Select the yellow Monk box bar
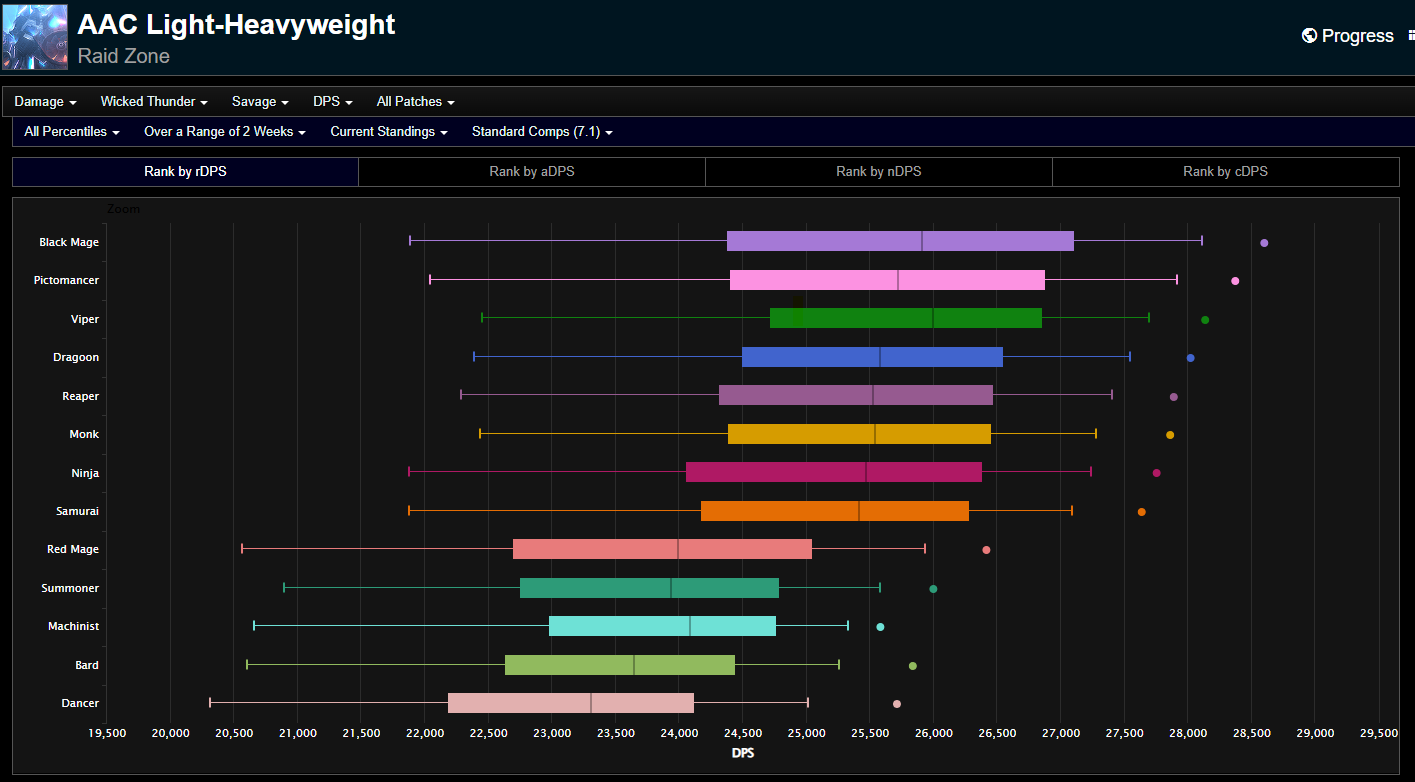 [x=859, y=434]
